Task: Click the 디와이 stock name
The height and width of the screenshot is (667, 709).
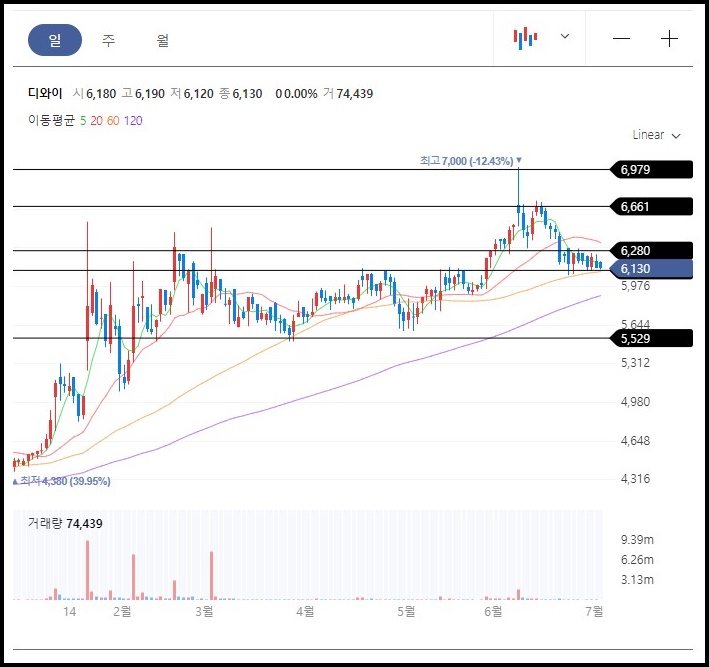Action: click(45, 94)
